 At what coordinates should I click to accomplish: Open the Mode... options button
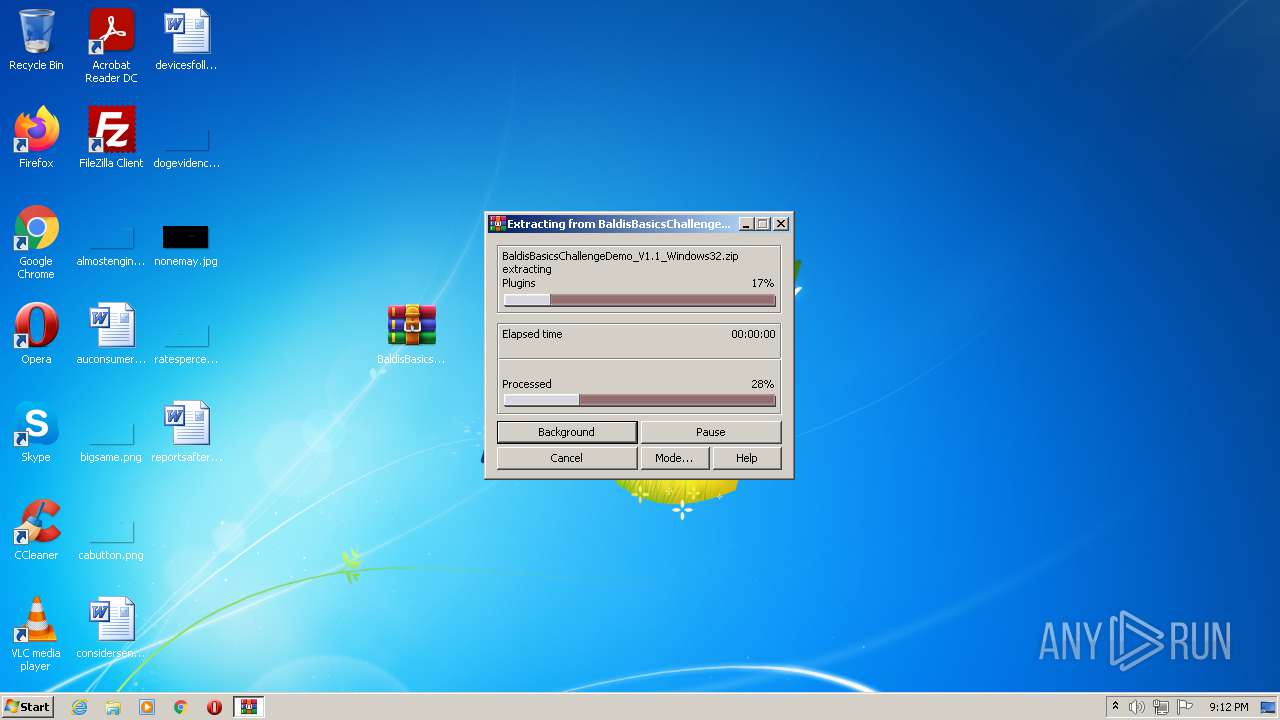[x=674, y=458]
